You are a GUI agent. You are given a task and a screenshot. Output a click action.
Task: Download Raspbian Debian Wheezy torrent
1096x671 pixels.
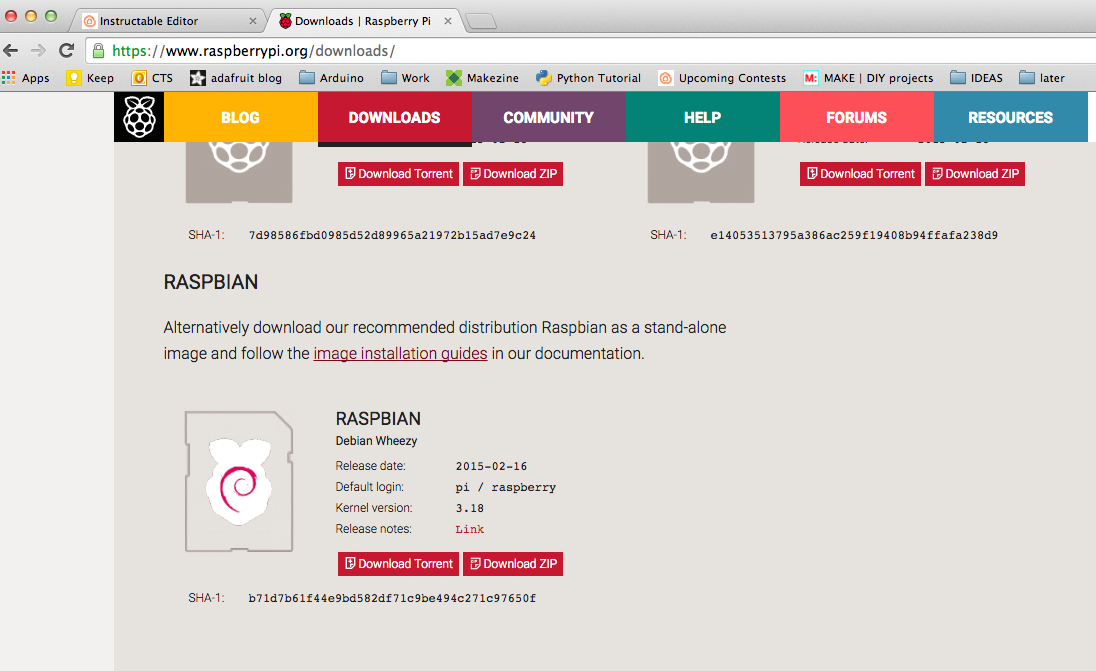pyautogui.click(x=398, y=563)
